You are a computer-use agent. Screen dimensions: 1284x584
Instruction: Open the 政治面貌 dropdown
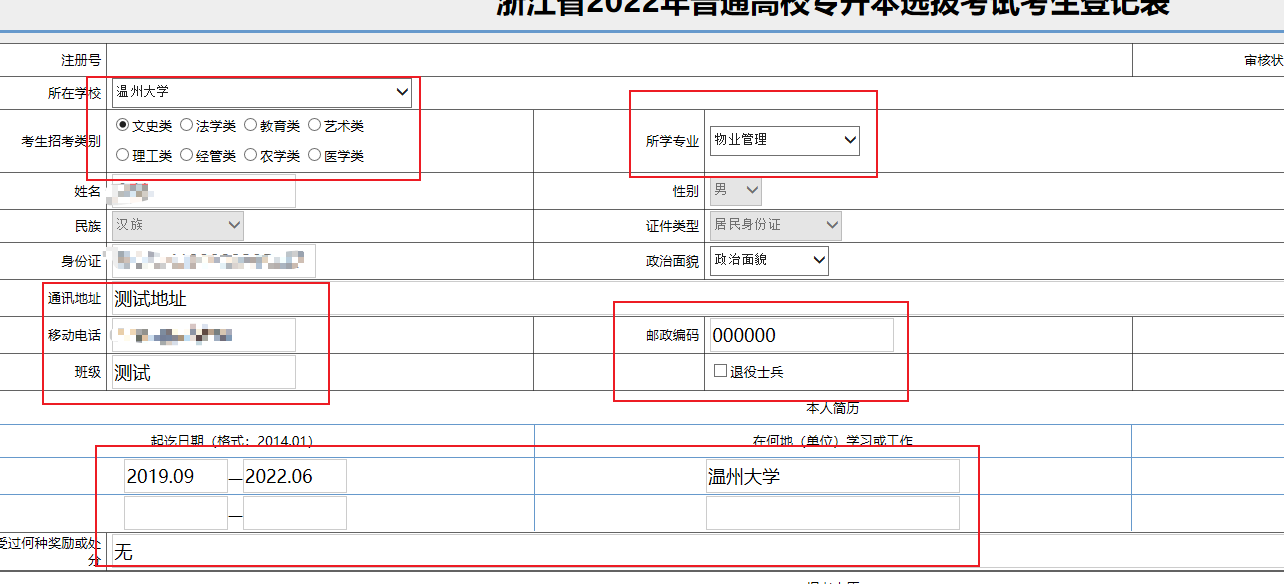click(768, 261)
